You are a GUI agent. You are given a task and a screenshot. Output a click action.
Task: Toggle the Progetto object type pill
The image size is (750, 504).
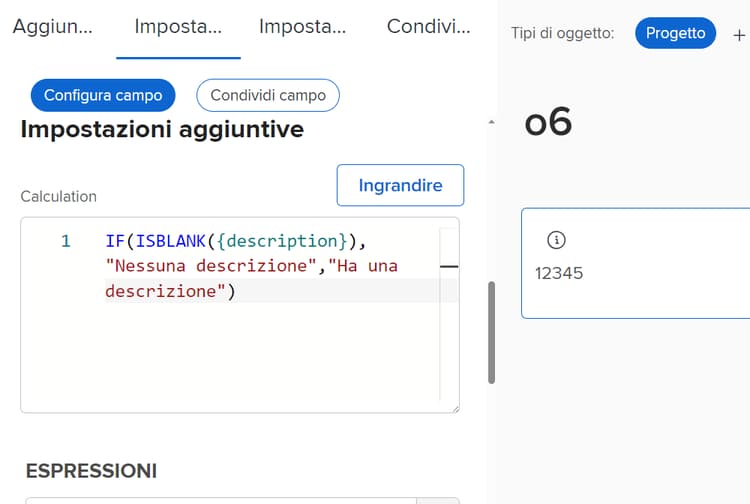click(675, 33)
